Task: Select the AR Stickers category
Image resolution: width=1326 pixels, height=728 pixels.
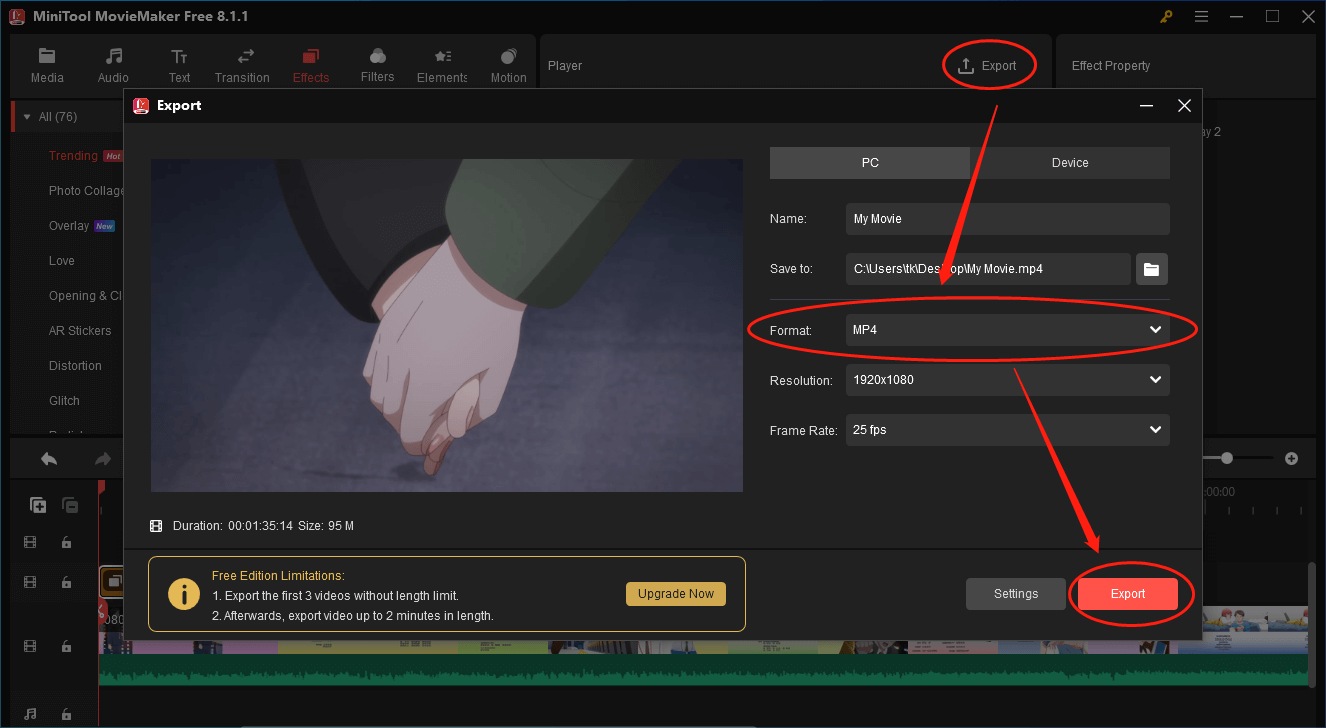Action: pos(80,331)
